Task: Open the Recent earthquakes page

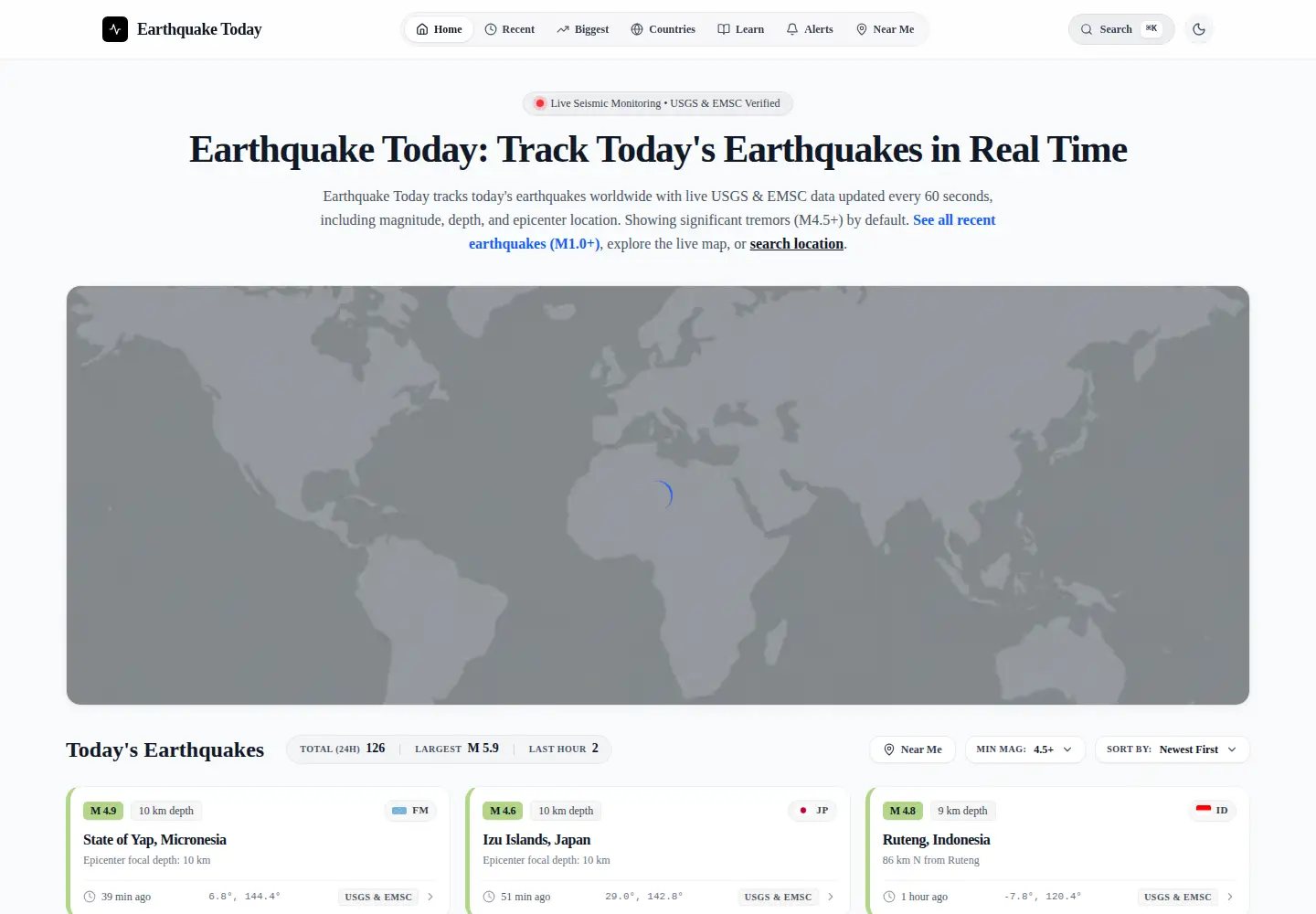Action: coord(510,29)
